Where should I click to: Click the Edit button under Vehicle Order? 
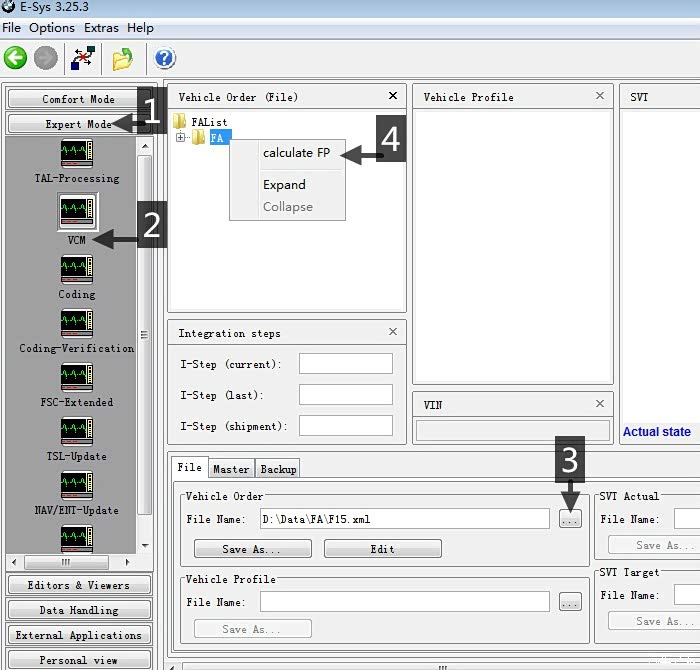382,549
